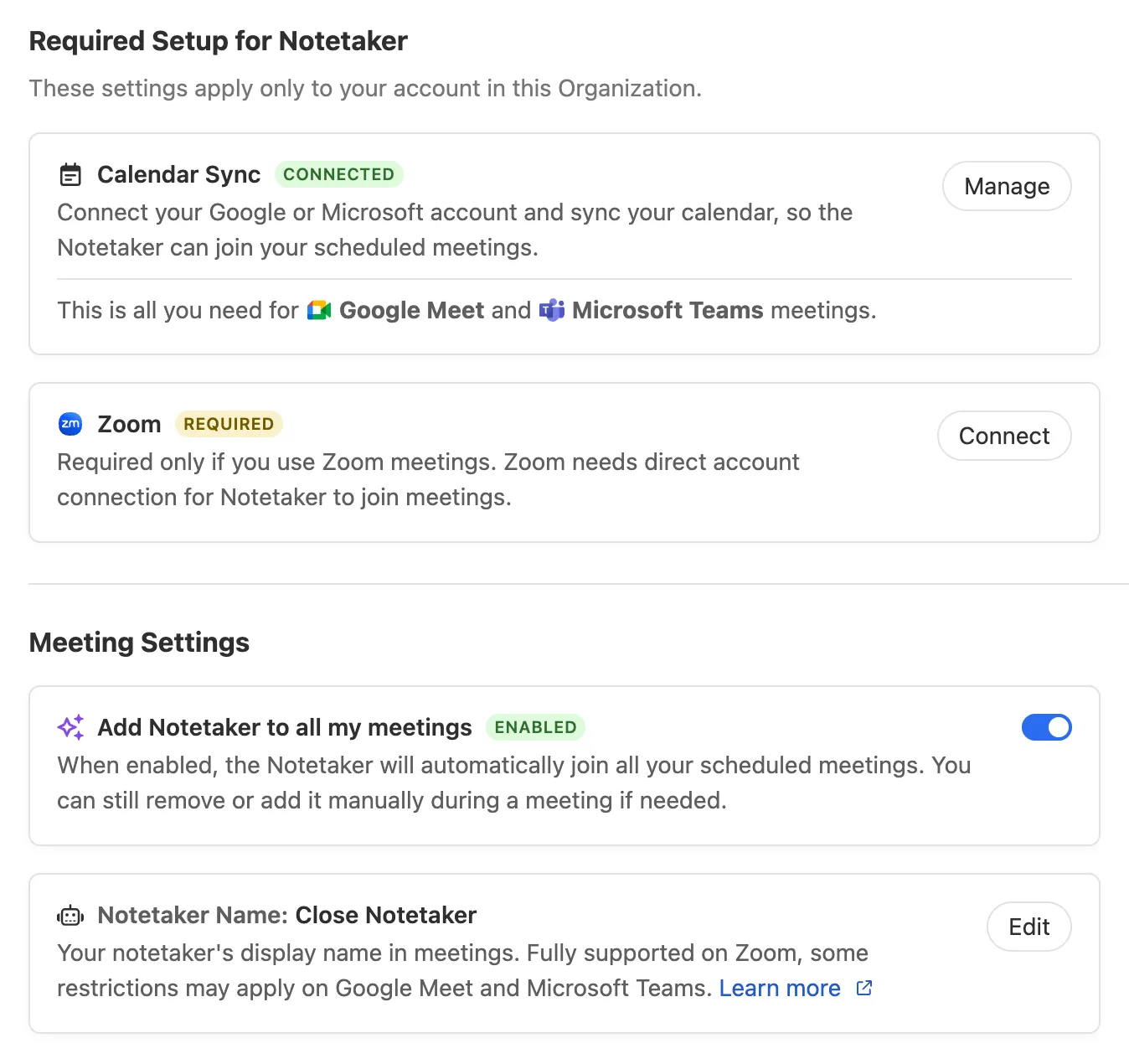The height and width of the screenshot is (1064, 1129).
Task: Click the Zoom section title
Action: pos(129,424)
